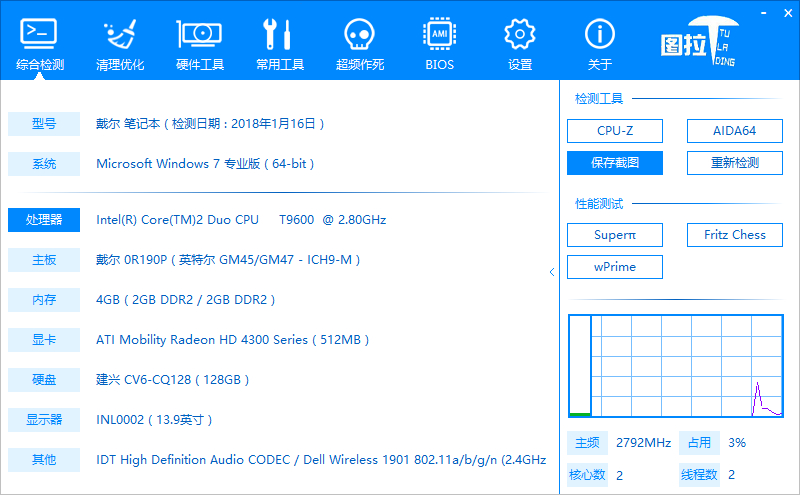800x495 pixels.
Task: Select the 显示器 category label
Action: (x=44, y=419)
